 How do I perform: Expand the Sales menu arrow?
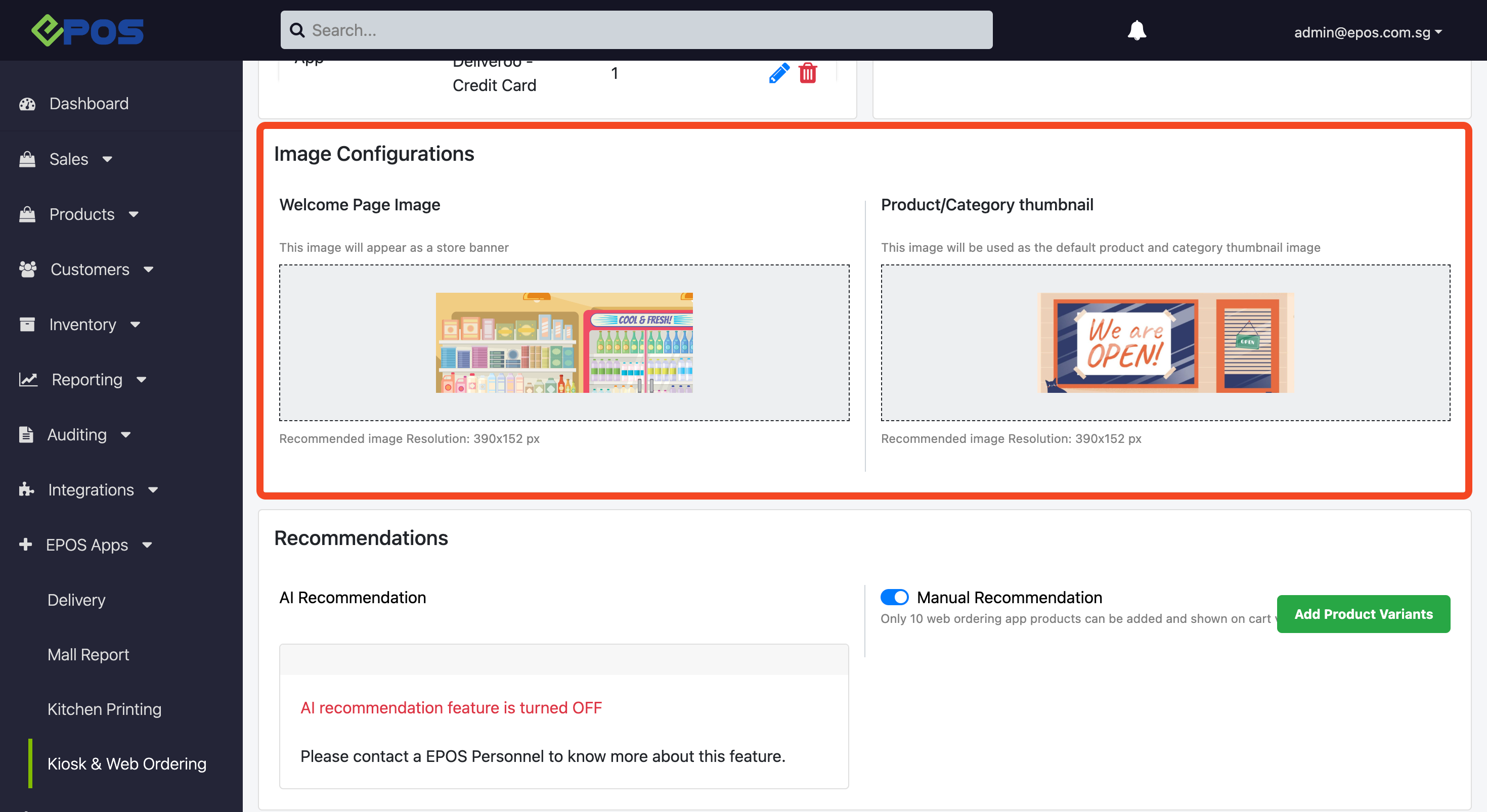coord(107,159)
